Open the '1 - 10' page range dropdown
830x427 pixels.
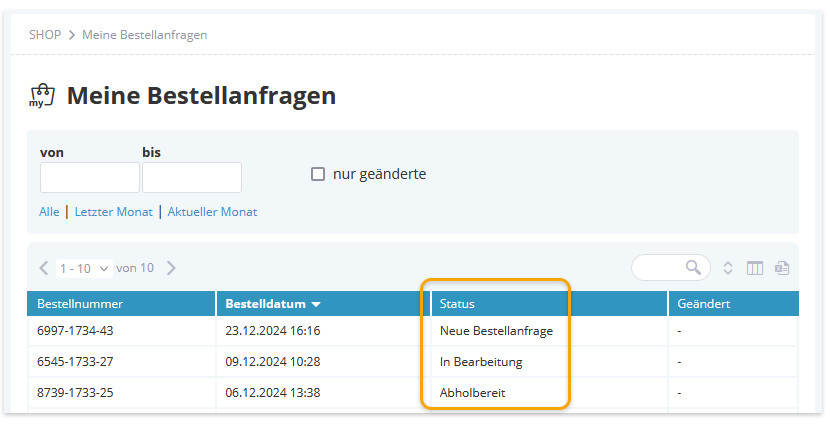pos(84,268)
